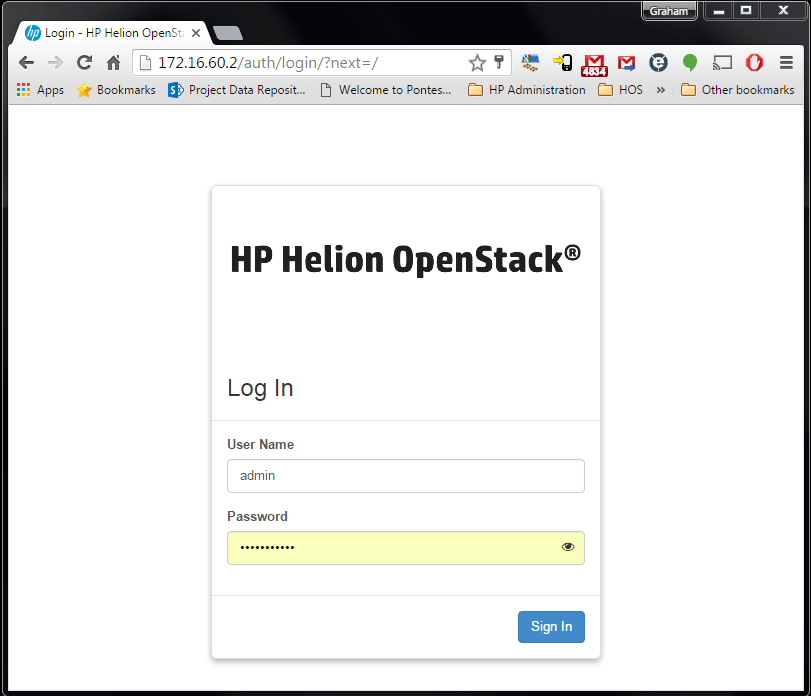The height and width of the screenshot is (696, 811).
Task: Click the Google Cast extension icon
Action: pyautogui.click(x=722, y=63)
